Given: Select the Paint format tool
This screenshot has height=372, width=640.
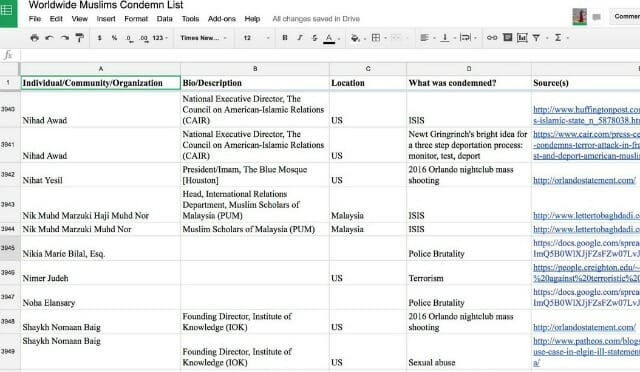Looking at the screenshot, I should 80,38.
